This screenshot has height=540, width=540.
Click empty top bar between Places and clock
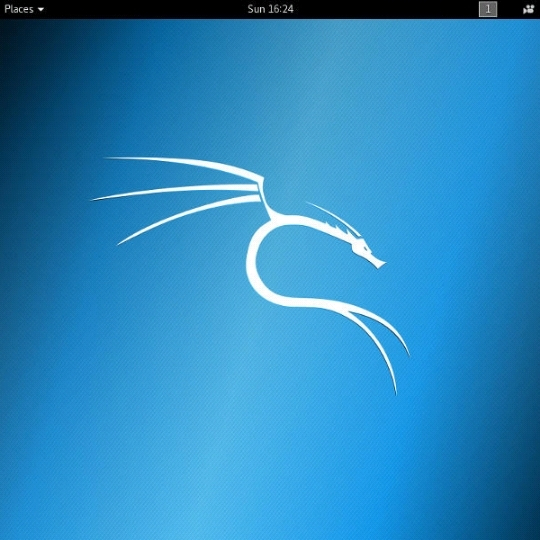(x=145, y=9)
